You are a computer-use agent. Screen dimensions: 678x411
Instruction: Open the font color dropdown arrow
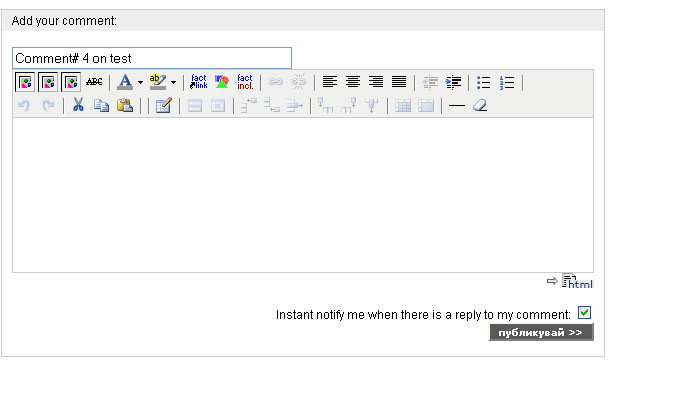pos(140,82)
